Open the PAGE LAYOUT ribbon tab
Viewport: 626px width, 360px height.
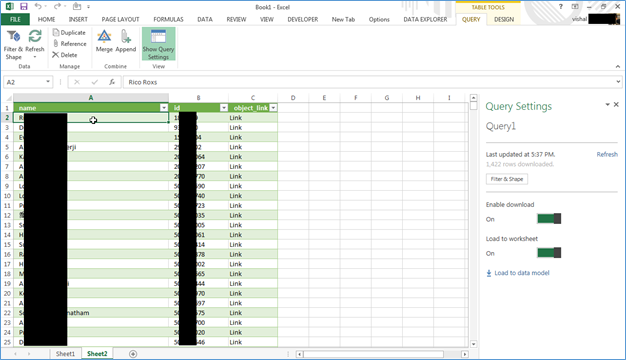120,19
